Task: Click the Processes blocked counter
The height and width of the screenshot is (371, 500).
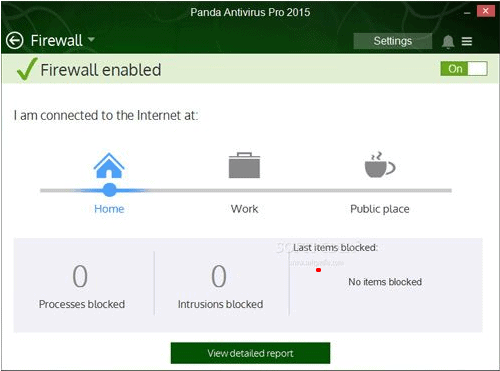Action: point(81,276)
